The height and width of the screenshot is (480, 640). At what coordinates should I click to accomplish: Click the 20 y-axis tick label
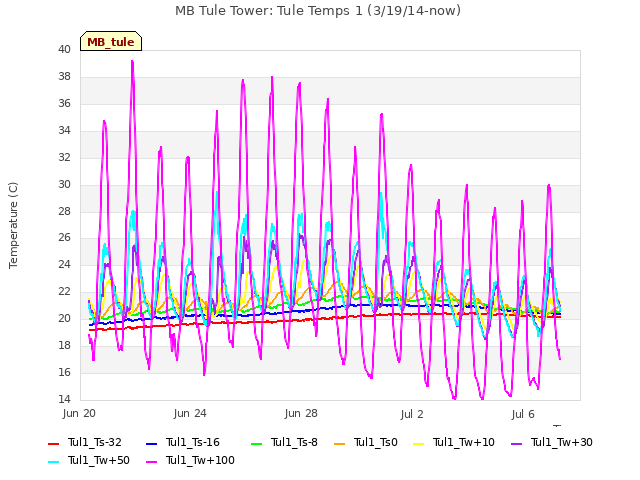coord(64,318)
